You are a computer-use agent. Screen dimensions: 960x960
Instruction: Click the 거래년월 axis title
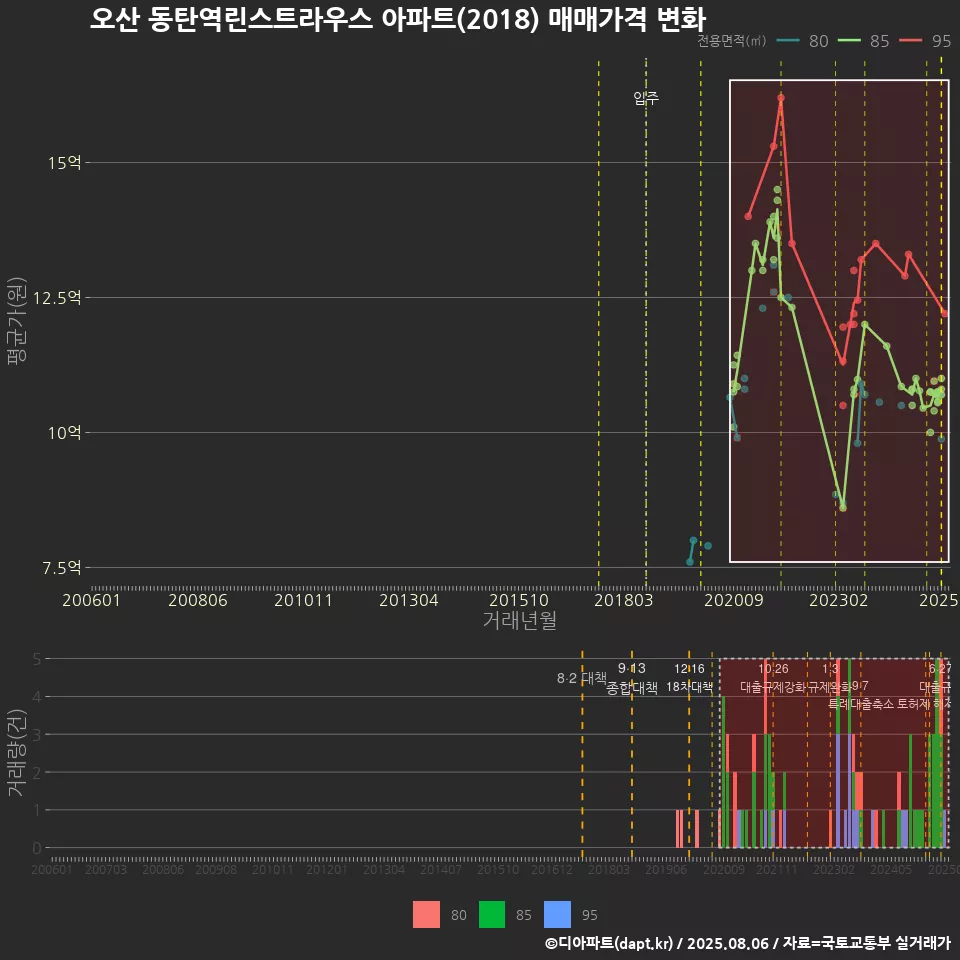(x=519, y=620)
